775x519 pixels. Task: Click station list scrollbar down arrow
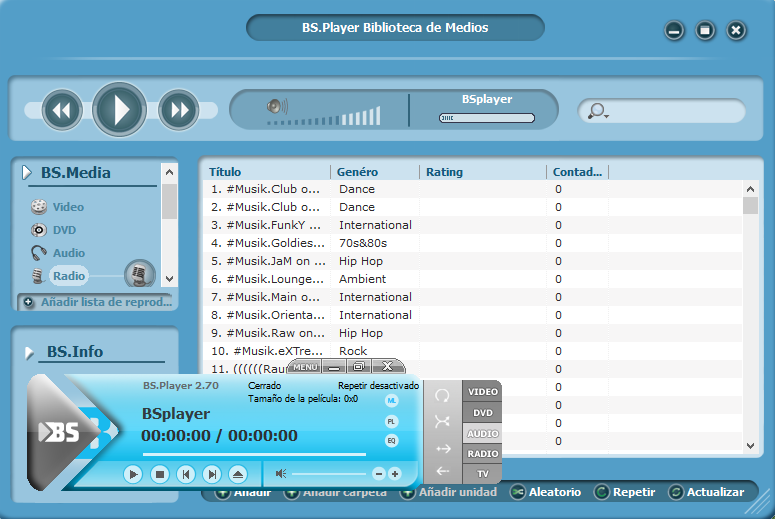[x=750, y=446]
